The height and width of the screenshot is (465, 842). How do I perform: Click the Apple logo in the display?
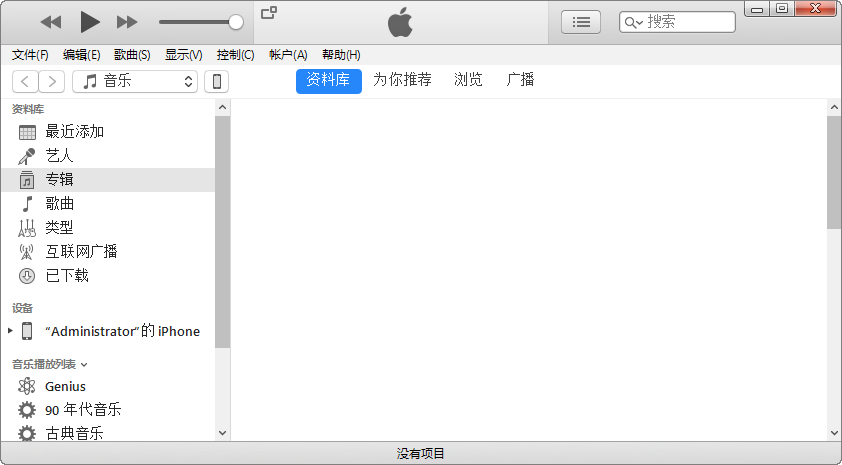401,23
